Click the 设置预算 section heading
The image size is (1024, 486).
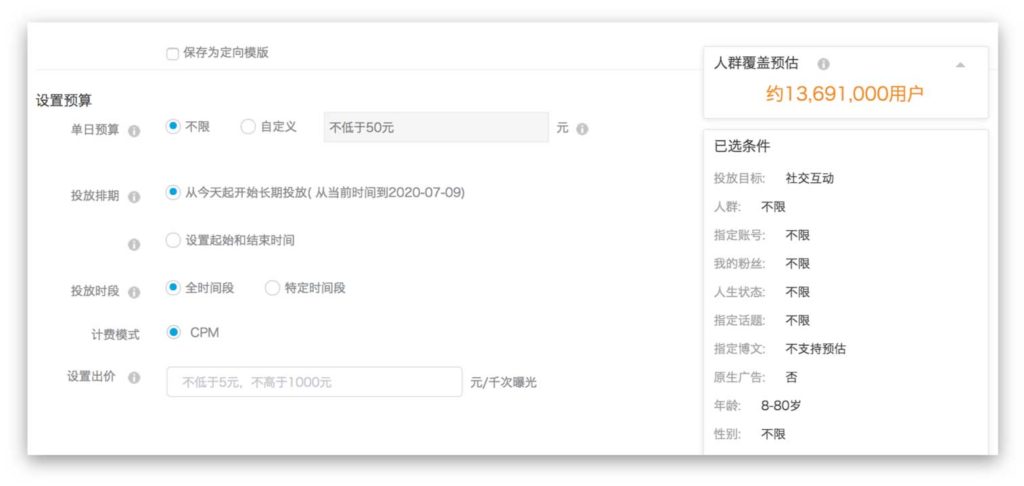pyautogui.click(x=63, y=101)
